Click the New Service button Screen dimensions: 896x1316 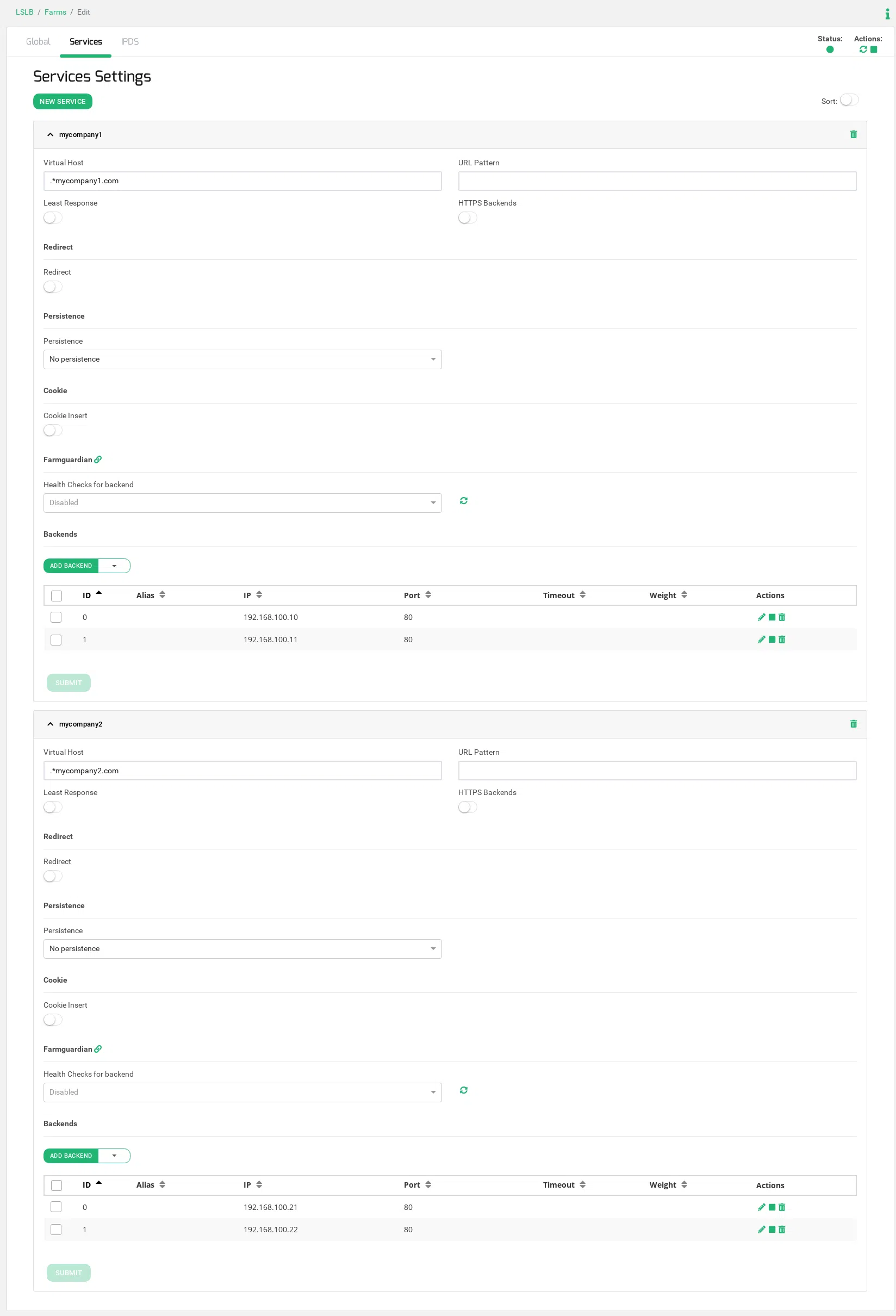pyautogui.click(x=63, y=101)
